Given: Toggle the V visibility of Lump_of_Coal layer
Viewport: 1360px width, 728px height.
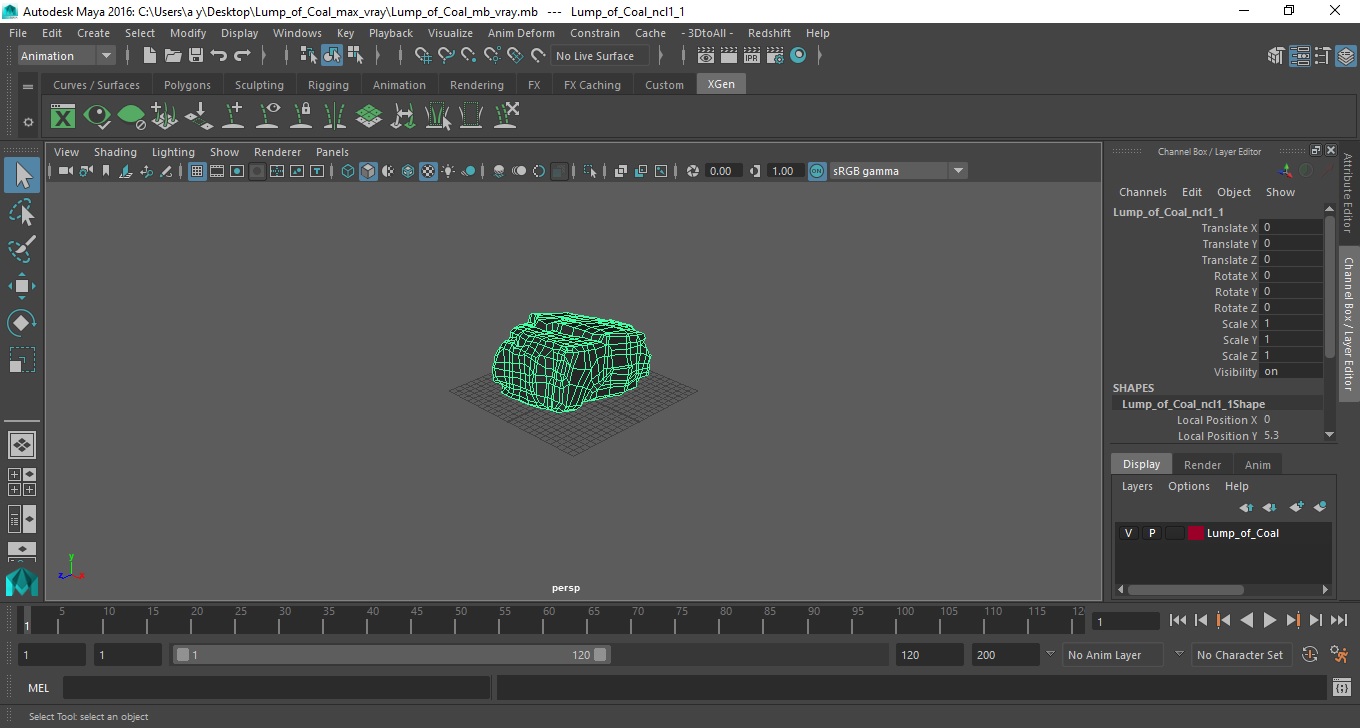Looking at the screenshot, I should tap(1128, 533).
